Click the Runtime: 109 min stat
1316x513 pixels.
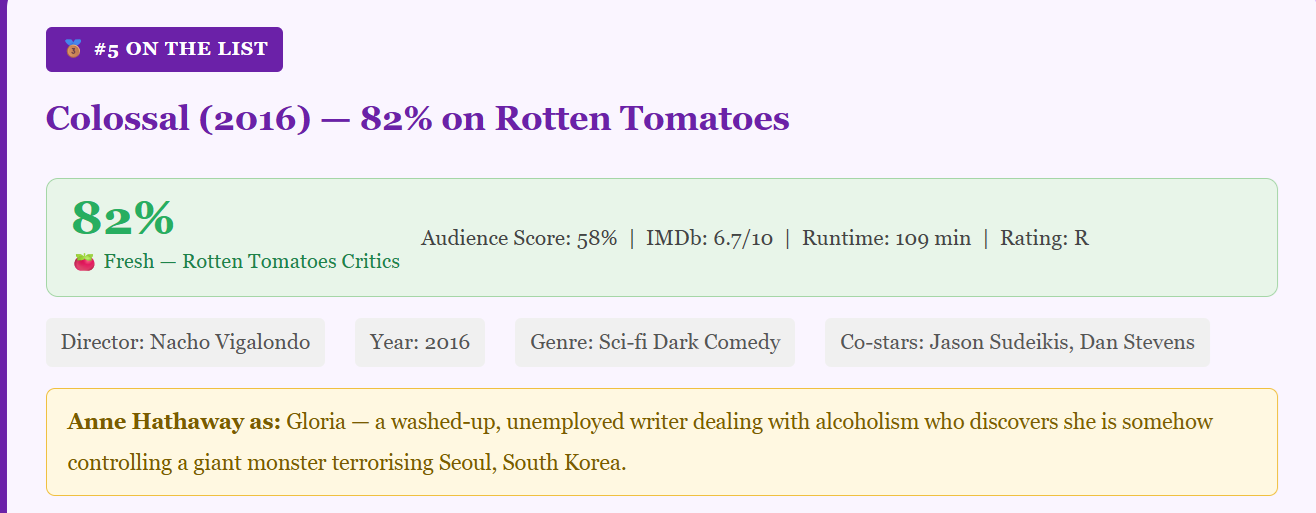coord(886,238)
